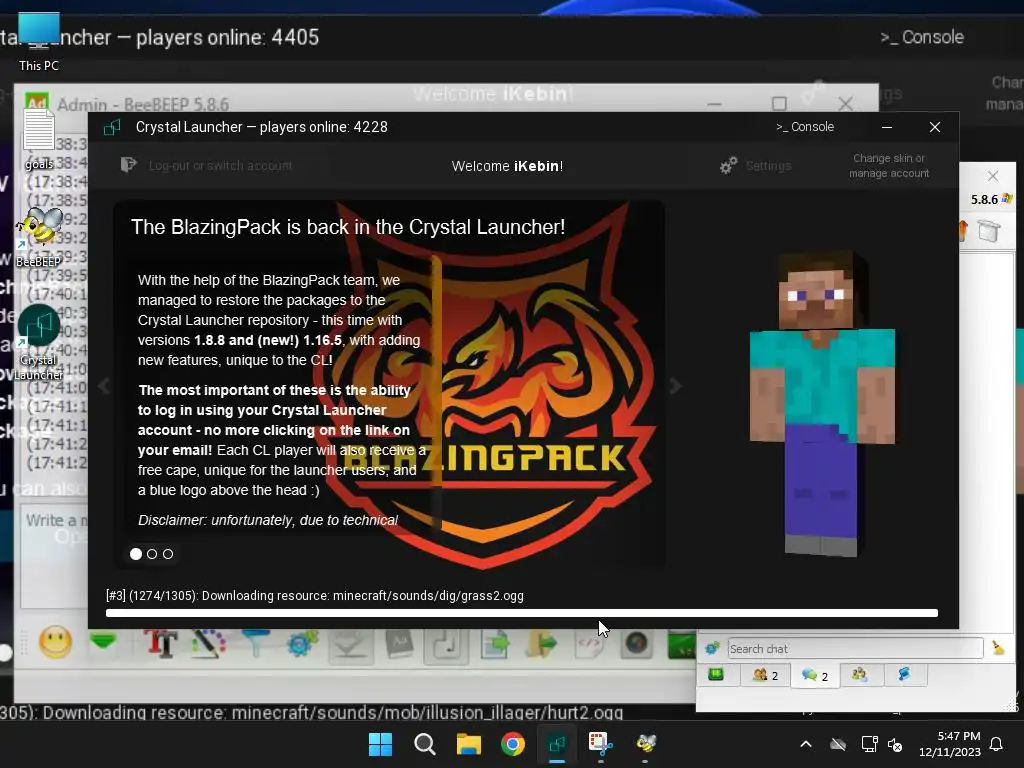Click the BlazingPack news headline

point(348,227)
